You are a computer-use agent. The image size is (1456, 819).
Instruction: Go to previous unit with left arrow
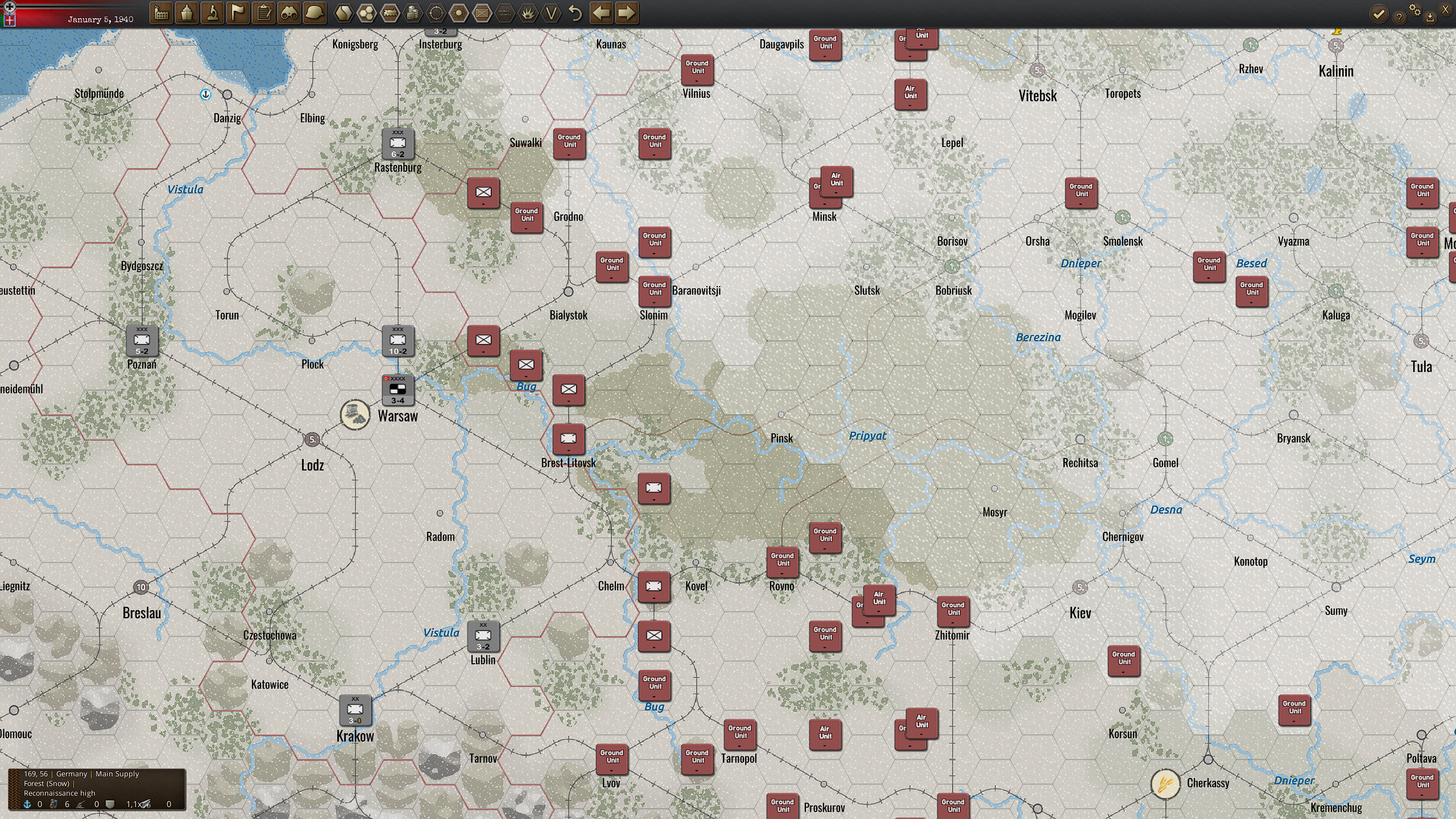tap(601, 13)
